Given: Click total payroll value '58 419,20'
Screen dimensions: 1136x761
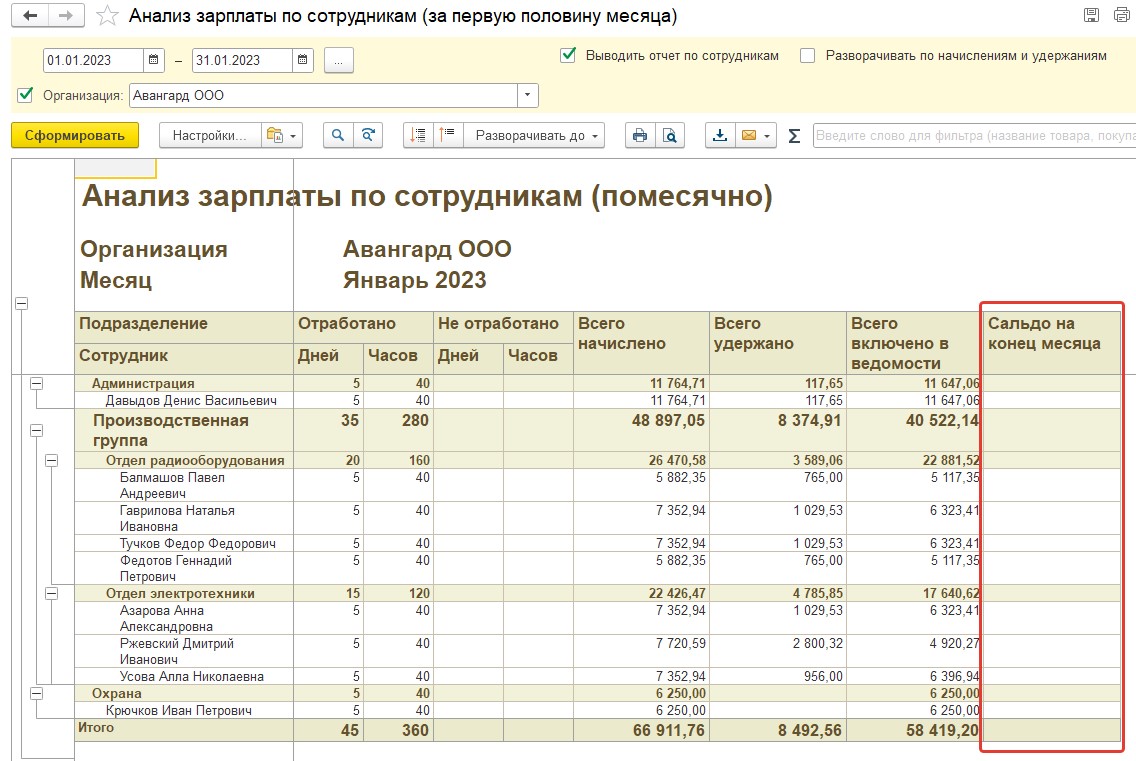Looking at the screenshot, I should tap(943, 731).
